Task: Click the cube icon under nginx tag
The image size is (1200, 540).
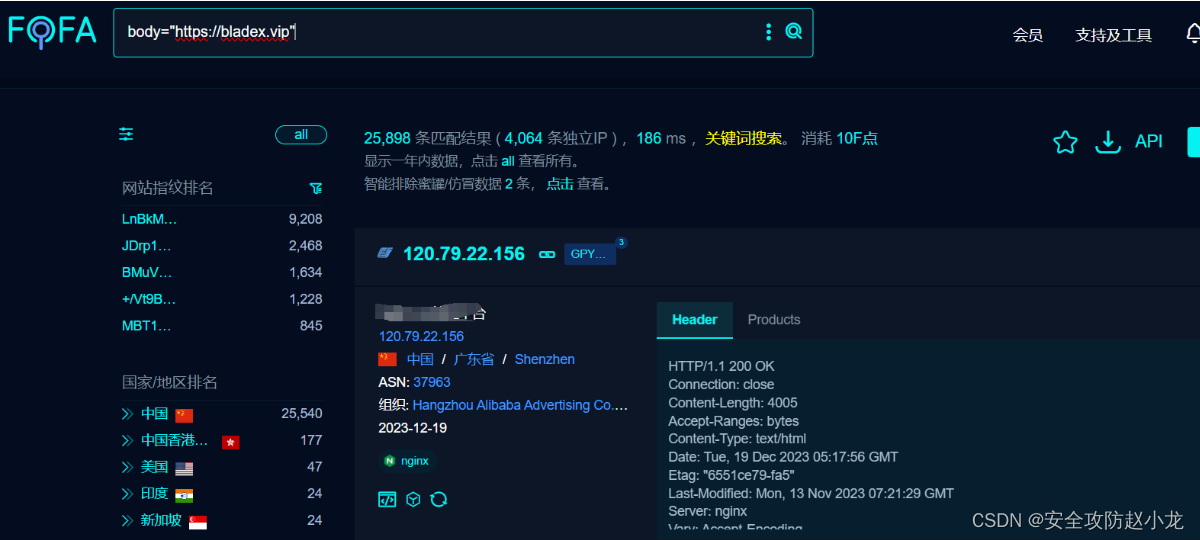Action: click(x=413, y=499)
